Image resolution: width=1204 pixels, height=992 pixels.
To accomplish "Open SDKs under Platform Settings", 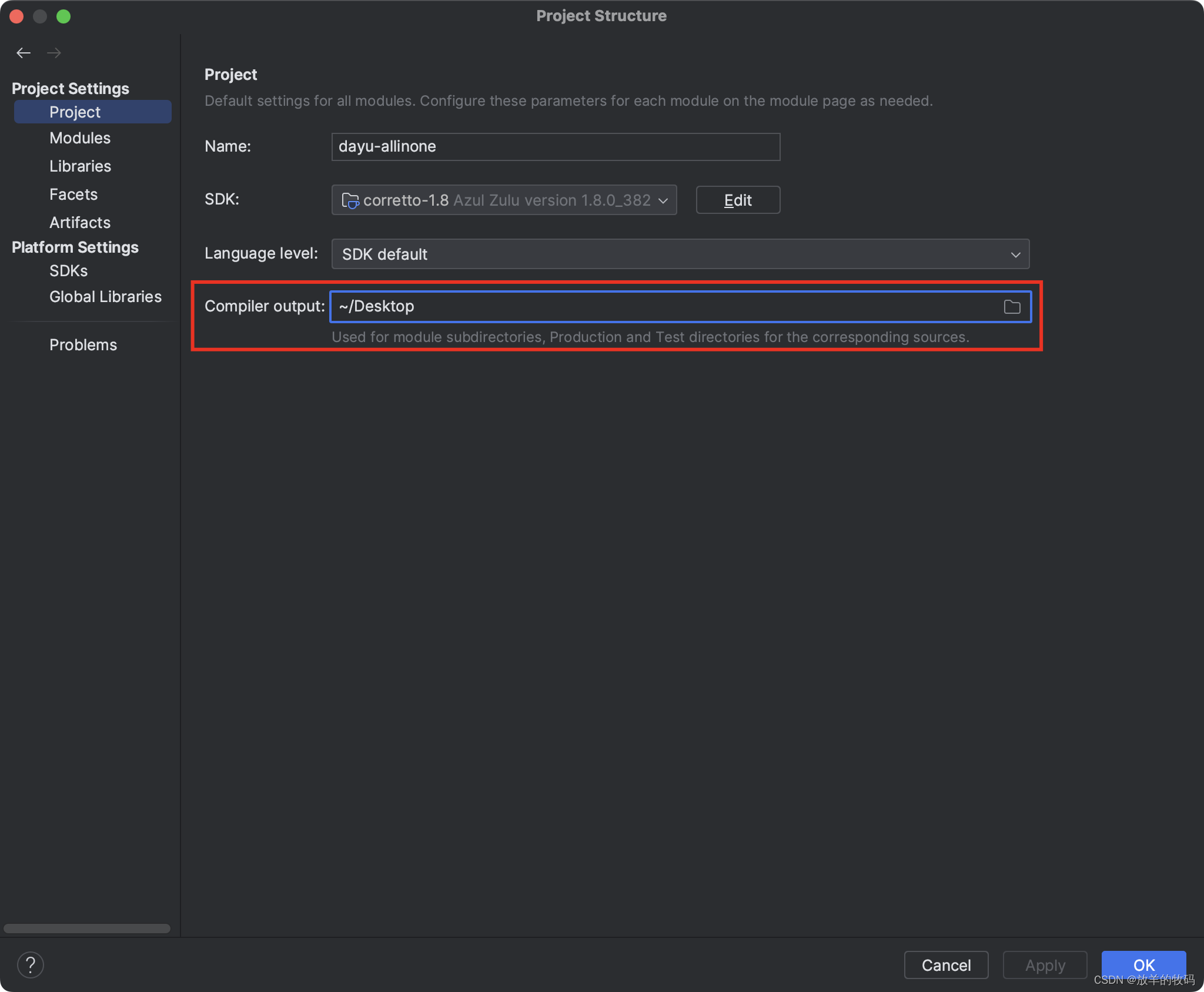I will tap(68, 271).
